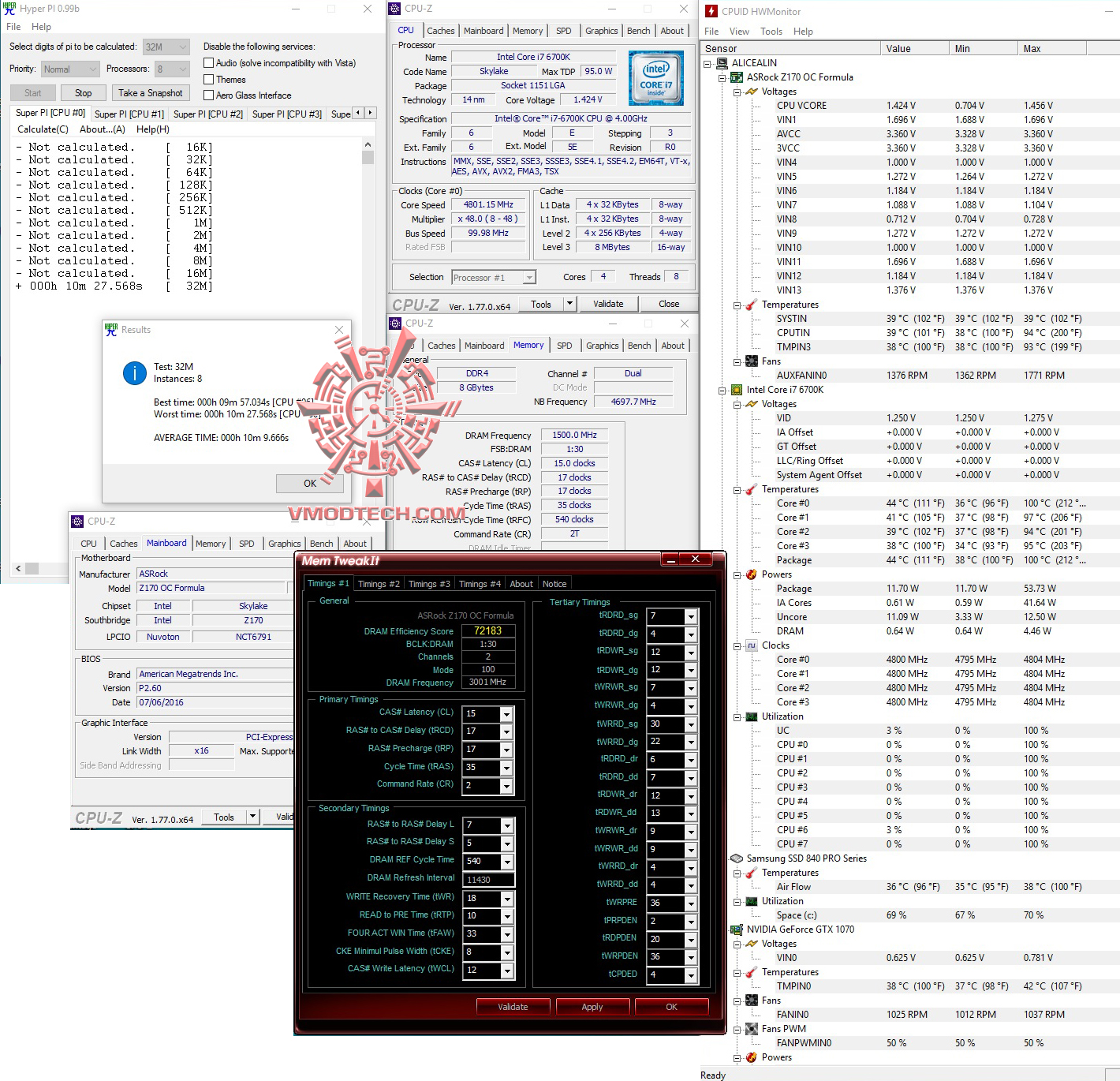This screenshot has height=1081, width=1120.
Task: Click the Intel Core i7 logo in CPU-Z
Action: 655,78
